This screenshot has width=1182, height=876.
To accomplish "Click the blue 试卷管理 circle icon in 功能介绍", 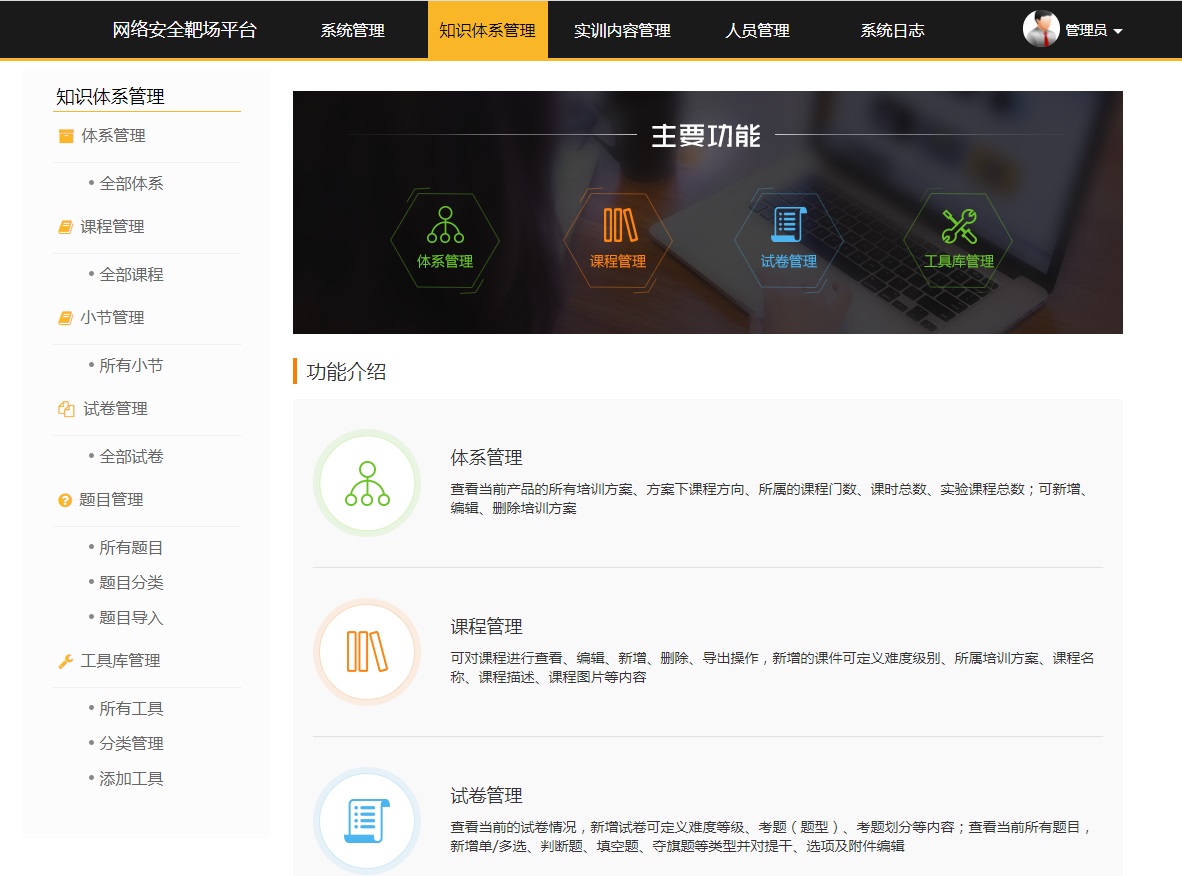I will (367, 821).
